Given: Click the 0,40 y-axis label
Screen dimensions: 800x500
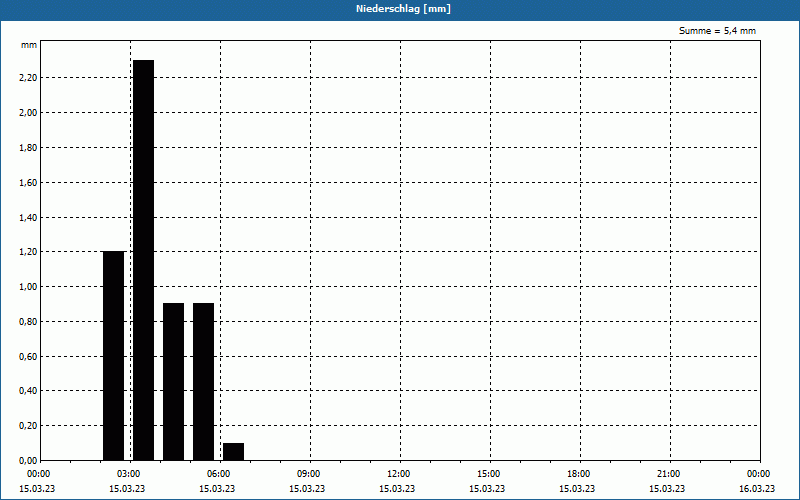Looking at the screenshot, I should pos(29,391).
